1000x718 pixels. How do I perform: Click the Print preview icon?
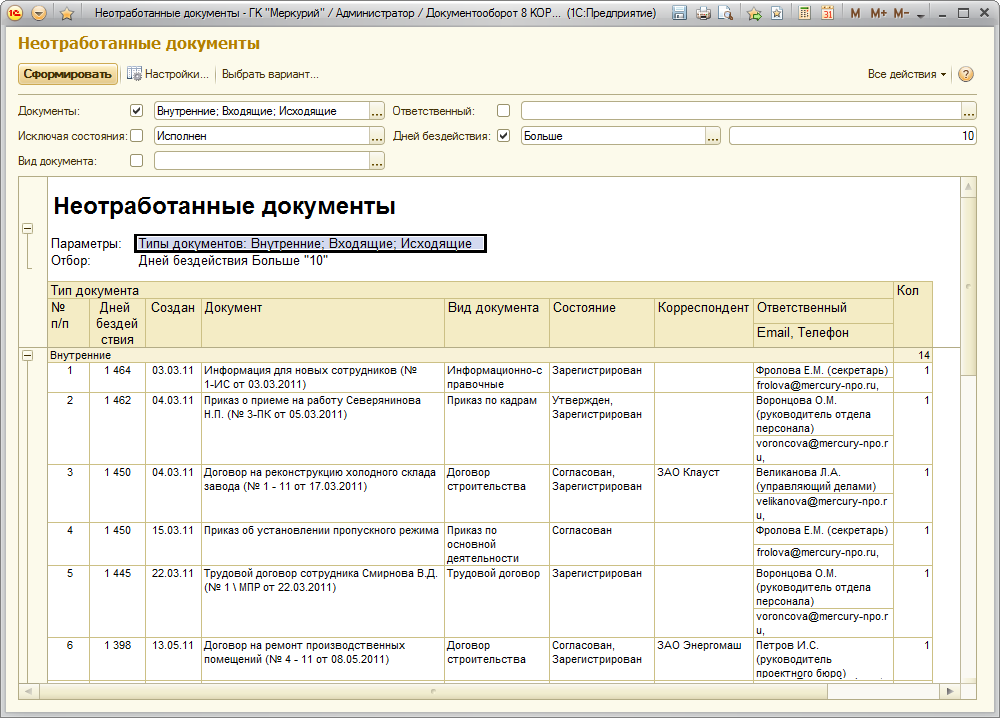(725, 13)
